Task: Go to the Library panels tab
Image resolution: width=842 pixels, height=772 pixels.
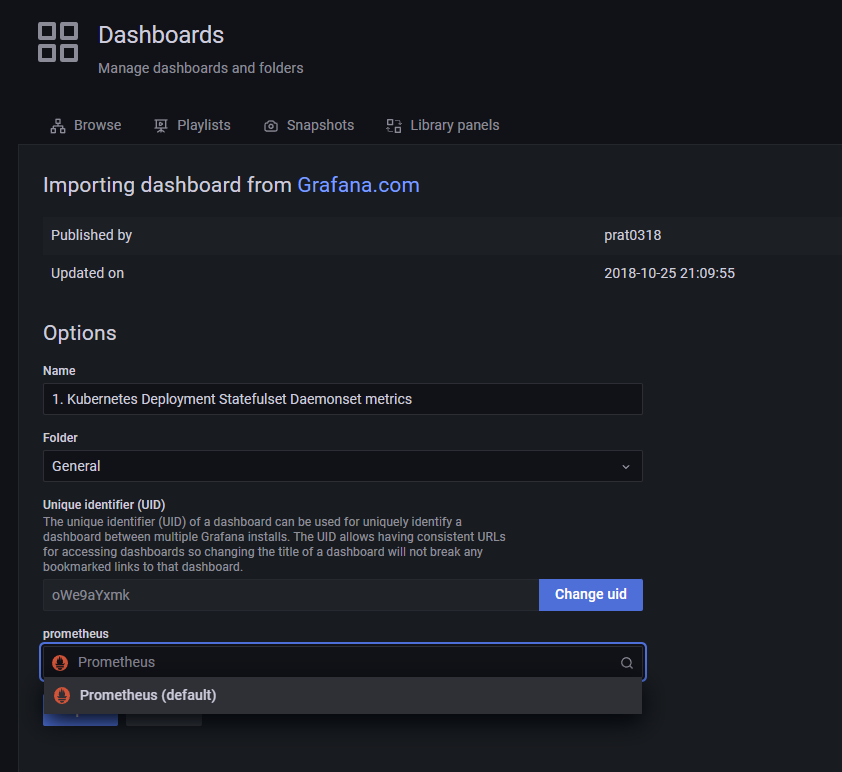Action: 443,126
